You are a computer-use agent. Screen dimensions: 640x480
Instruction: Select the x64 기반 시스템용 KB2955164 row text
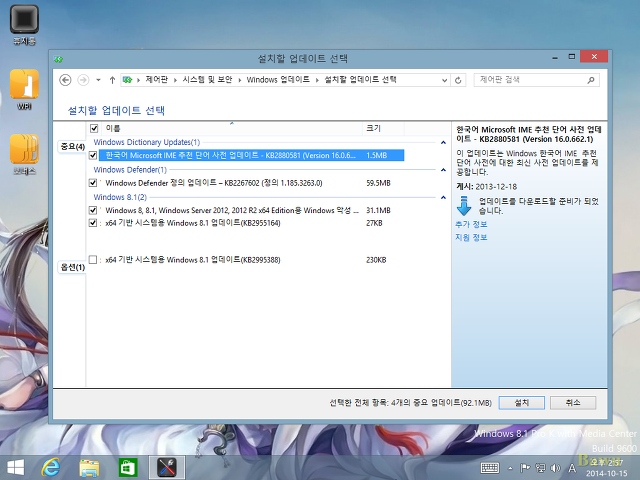click(193, 223)
